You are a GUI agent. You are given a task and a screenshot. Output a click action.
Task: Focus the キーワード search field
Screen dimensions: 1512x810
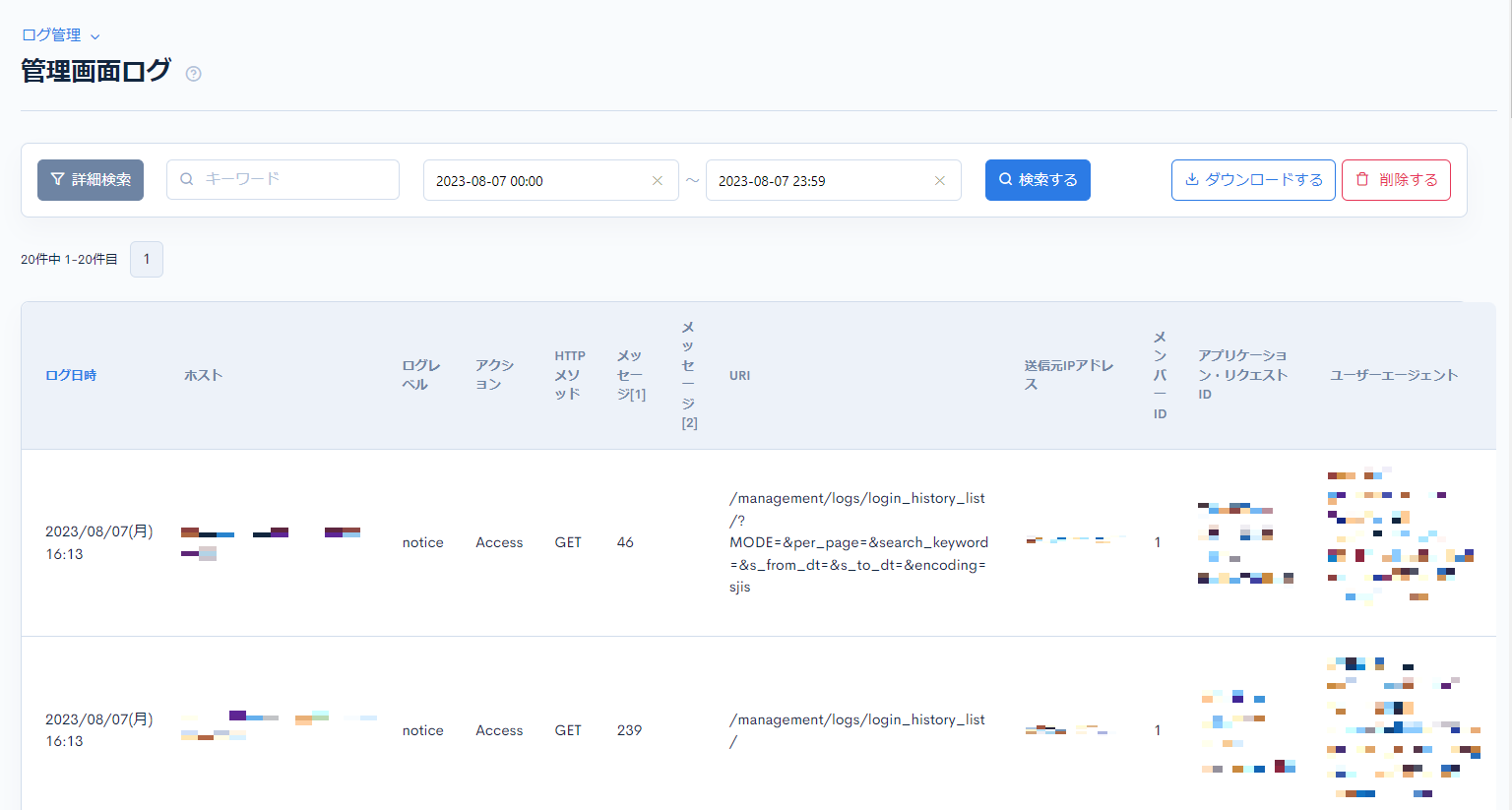pos(283,180)
